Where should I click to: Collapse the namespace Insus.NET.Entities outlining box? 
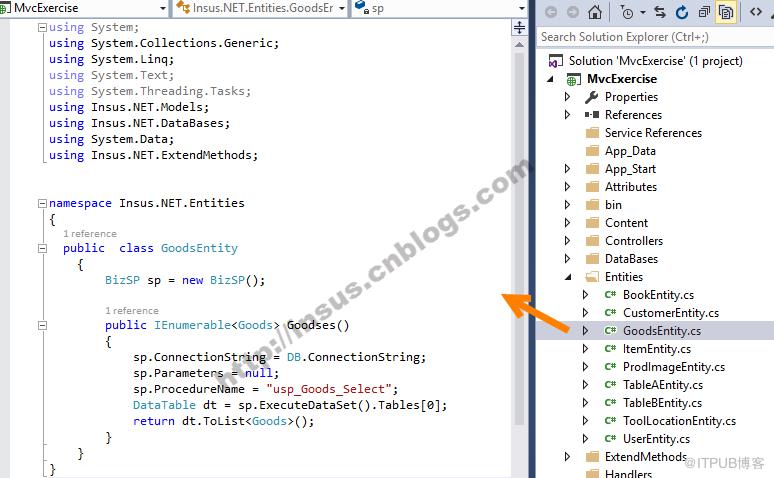[x=42, y=203]
